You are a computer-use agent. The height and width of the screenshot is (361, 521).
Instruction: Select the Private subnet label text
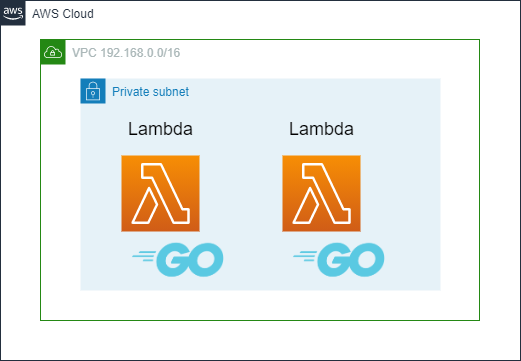pos(150,92)
